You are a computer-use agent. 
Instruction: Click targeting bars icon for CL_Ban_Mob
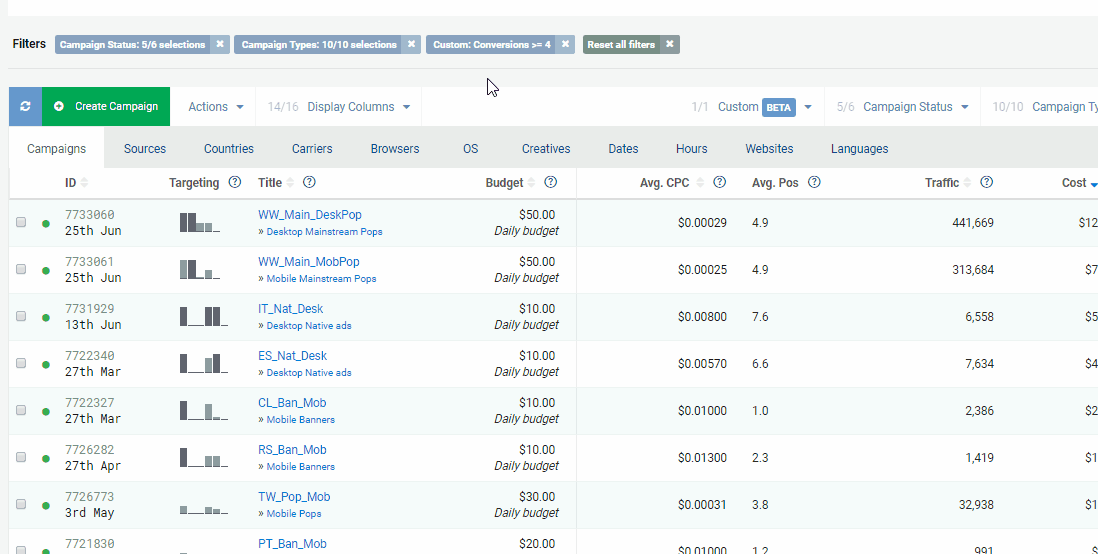[203, 410]
